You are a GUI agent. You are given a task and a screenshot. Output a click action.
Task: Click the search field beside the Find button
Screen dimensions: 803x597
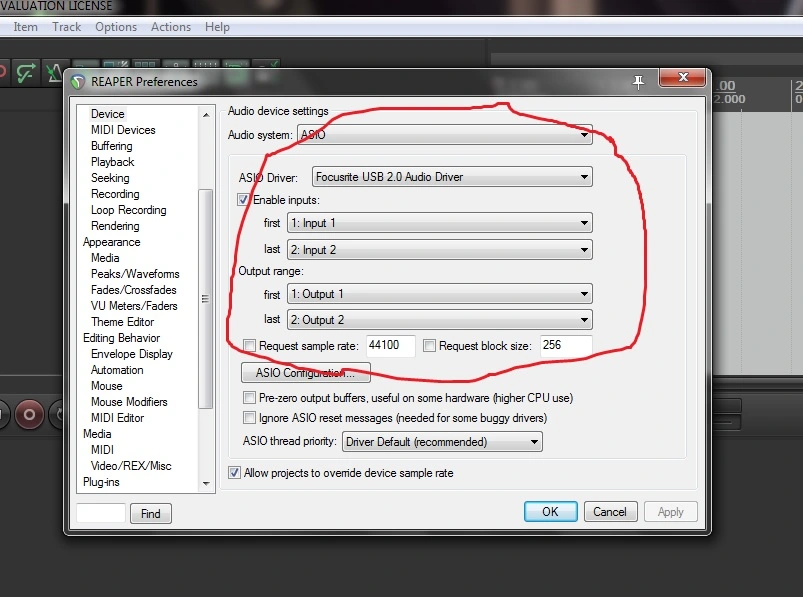(x=101, y=513)
